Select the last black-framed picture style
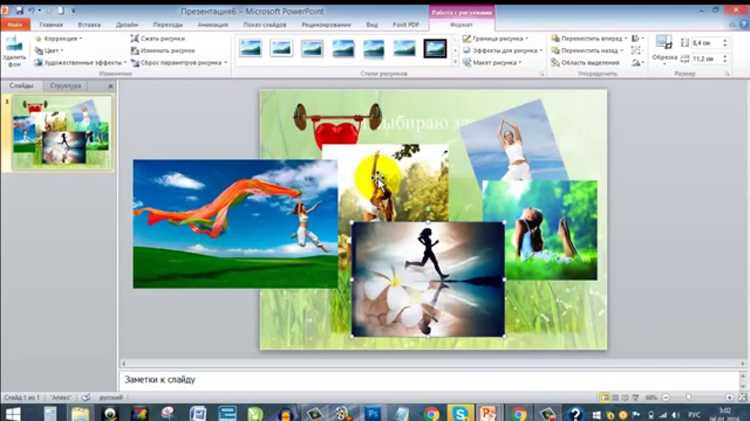Image resolution: width=750 pixels, height=421 pixels. 435,48
